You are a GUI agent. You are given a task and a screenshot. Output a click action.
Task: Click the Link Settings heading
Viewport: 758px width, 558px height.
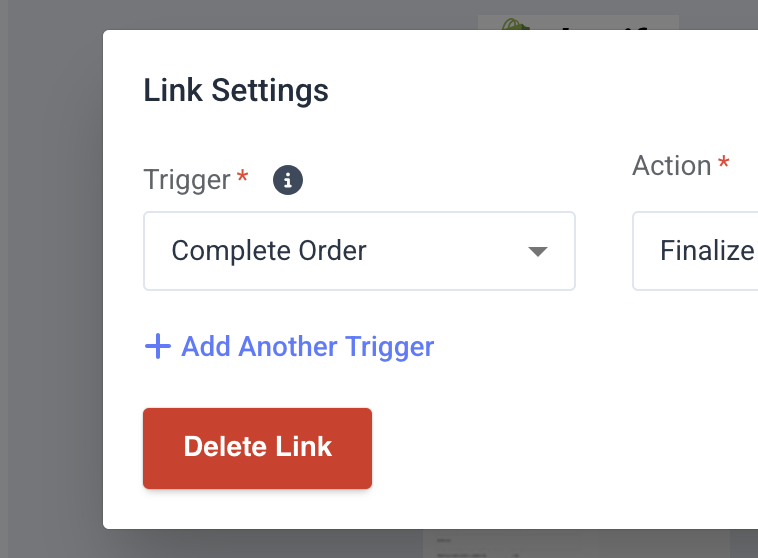tap(236, 90)
